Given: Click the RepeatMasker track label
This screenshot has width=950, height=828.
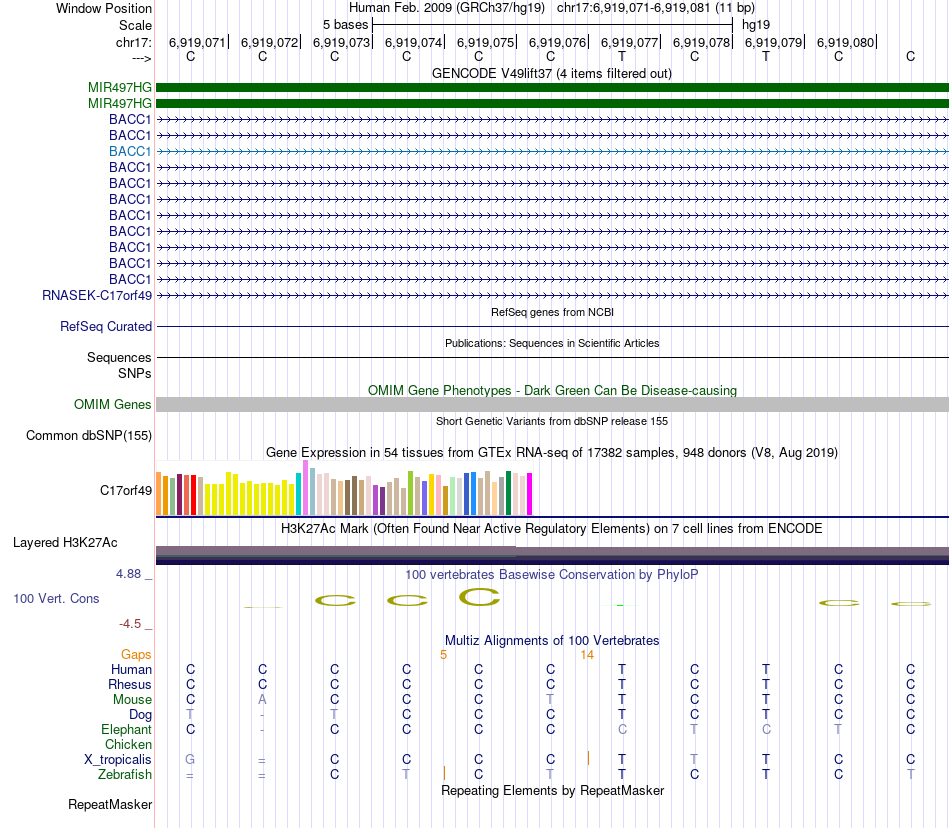Looking at the screenshot, I should [110, 804].
